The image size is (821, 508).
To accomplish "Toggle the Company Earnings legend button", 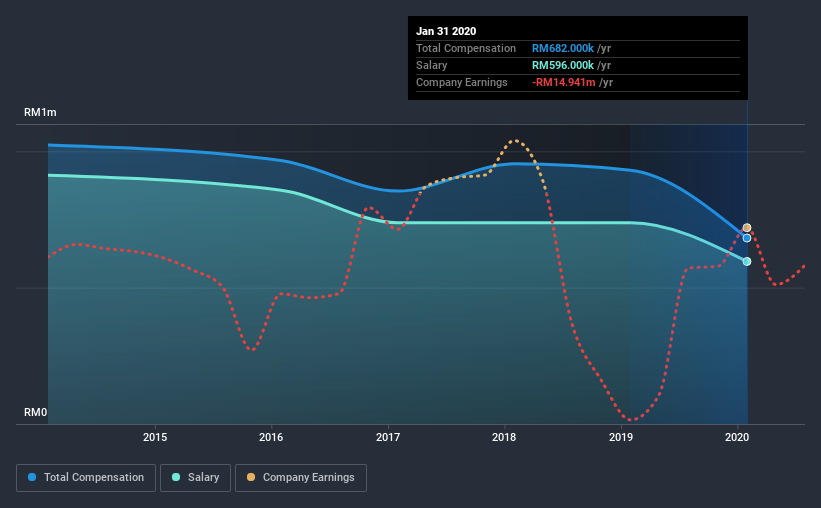I will 301,478.
